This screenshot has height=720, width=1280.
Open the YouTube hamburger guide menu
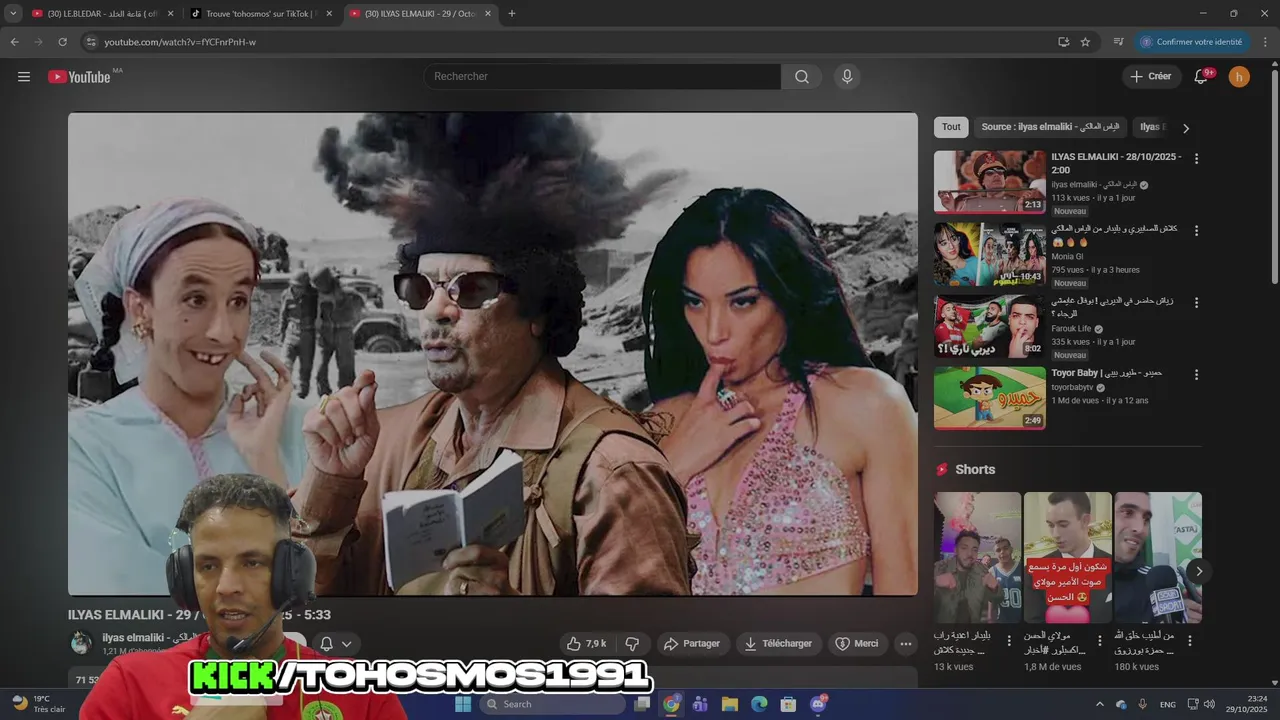24,77
